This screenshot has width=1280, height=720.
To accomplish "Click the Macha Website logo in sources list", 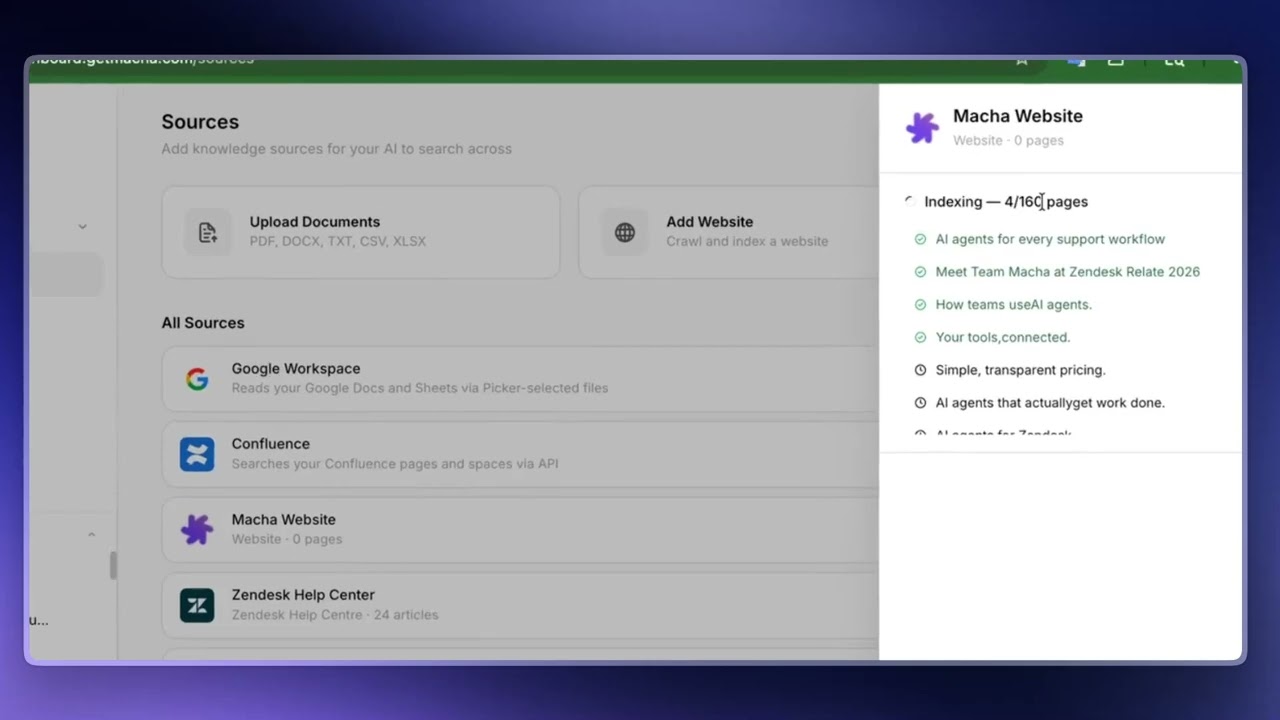I will [x=197, y=529].
